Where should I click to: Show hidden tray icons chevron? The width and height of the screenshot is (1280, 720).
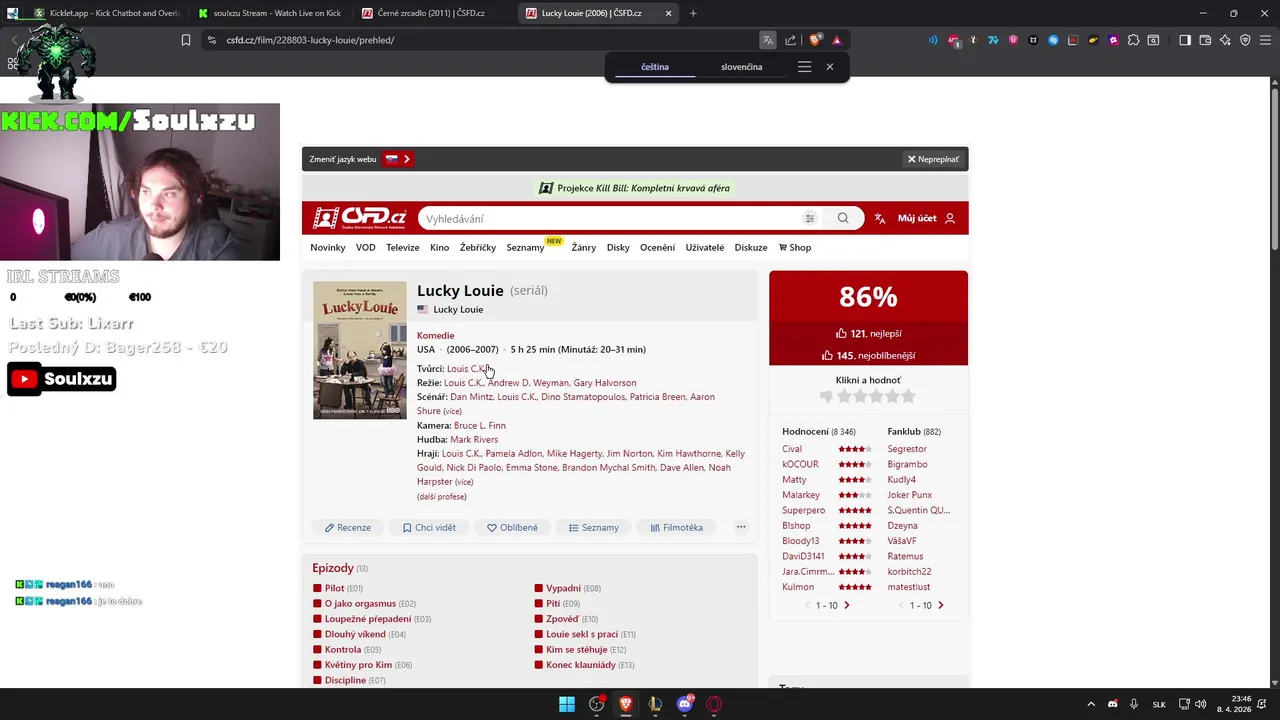(x=1091, y=704)
